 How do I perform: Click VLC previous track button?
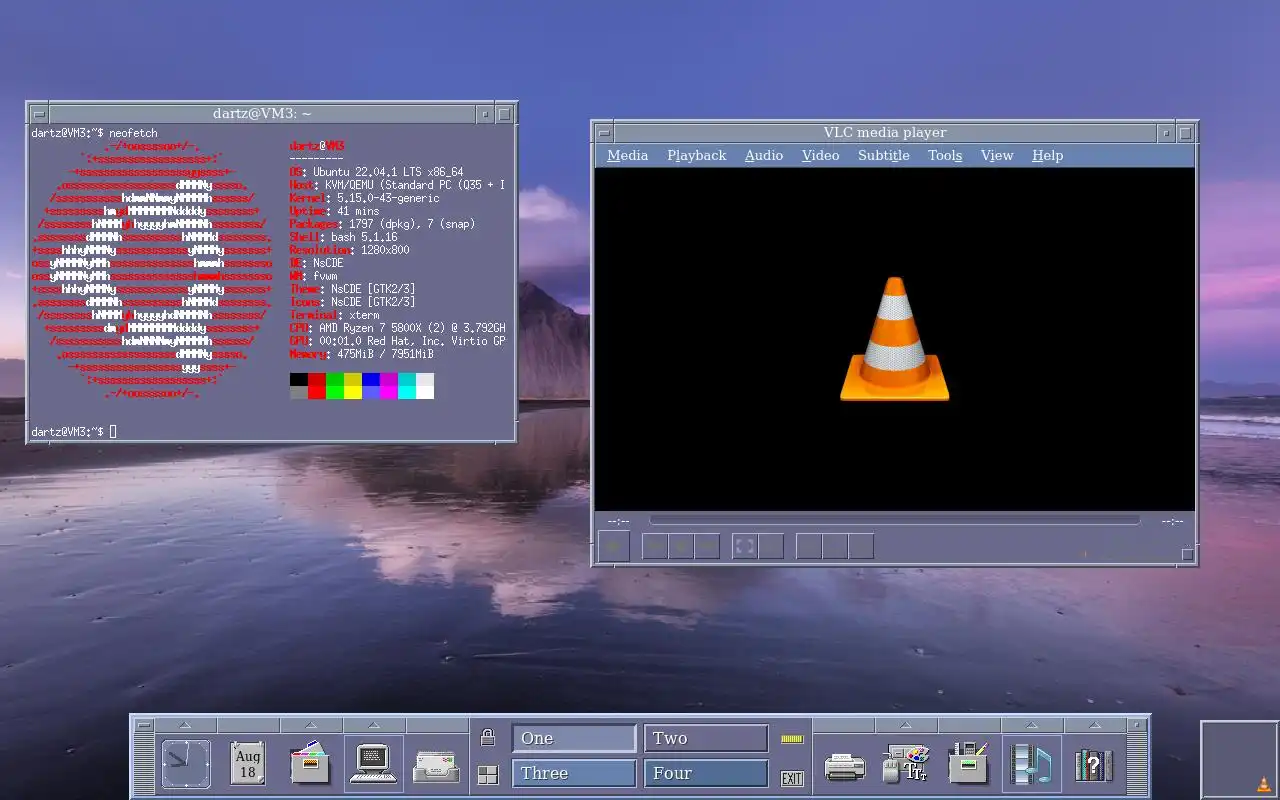(x=655, y=546)
